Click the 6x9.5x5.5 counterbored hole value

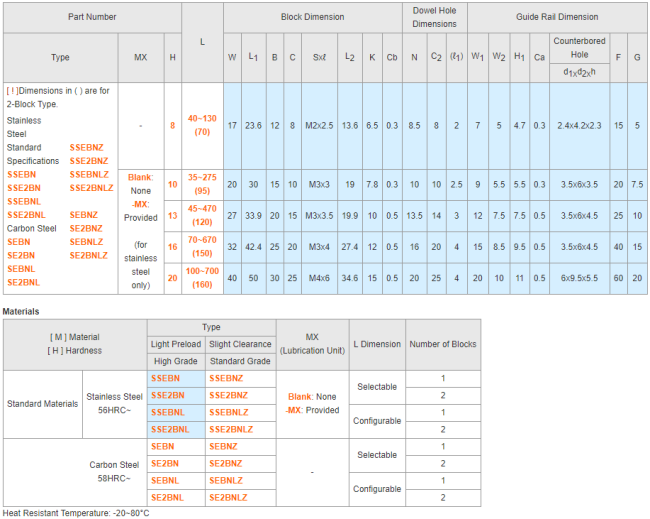point(580,277)
